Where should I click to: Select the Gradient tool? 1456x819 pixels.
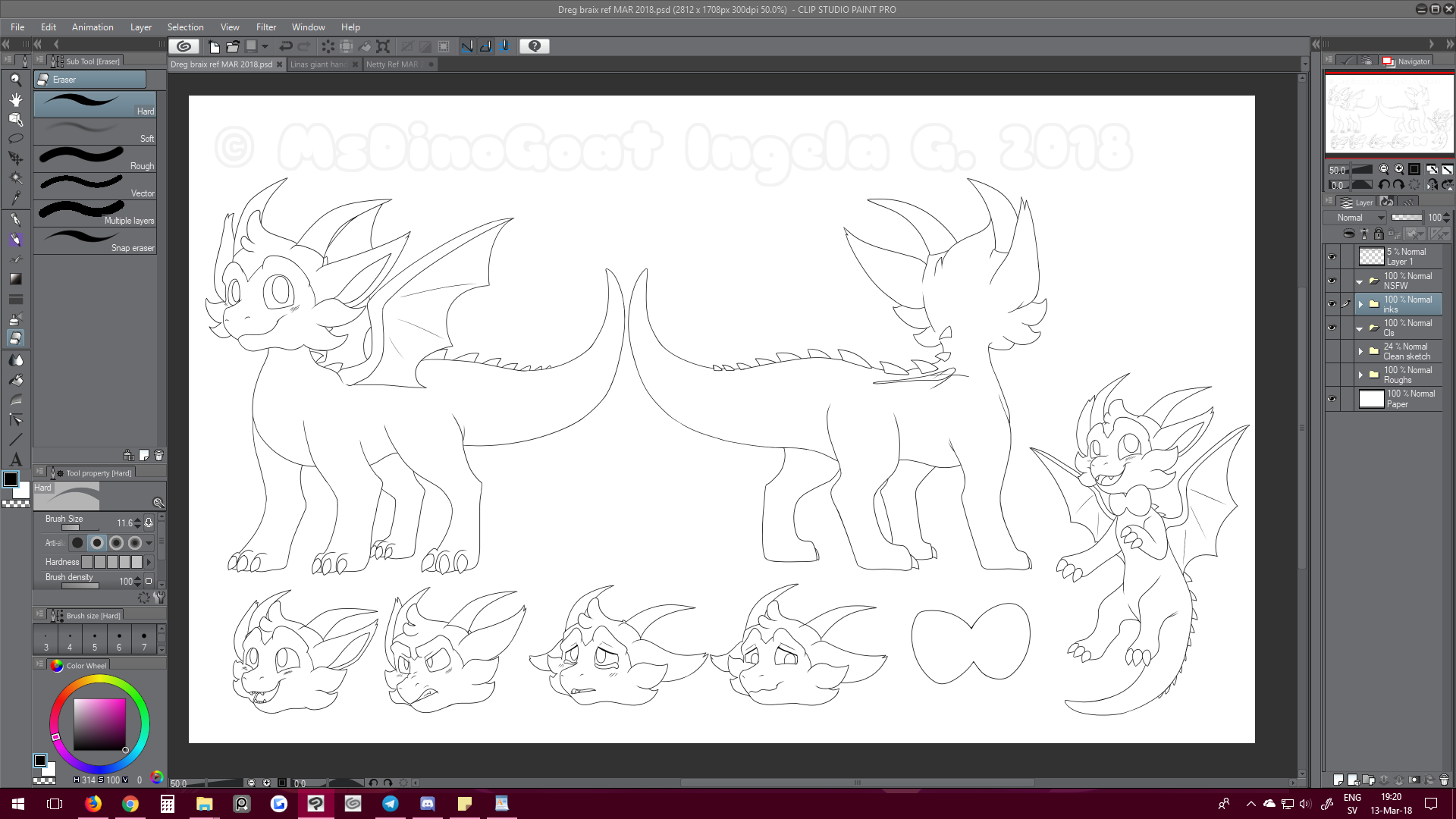pos(15,279)
